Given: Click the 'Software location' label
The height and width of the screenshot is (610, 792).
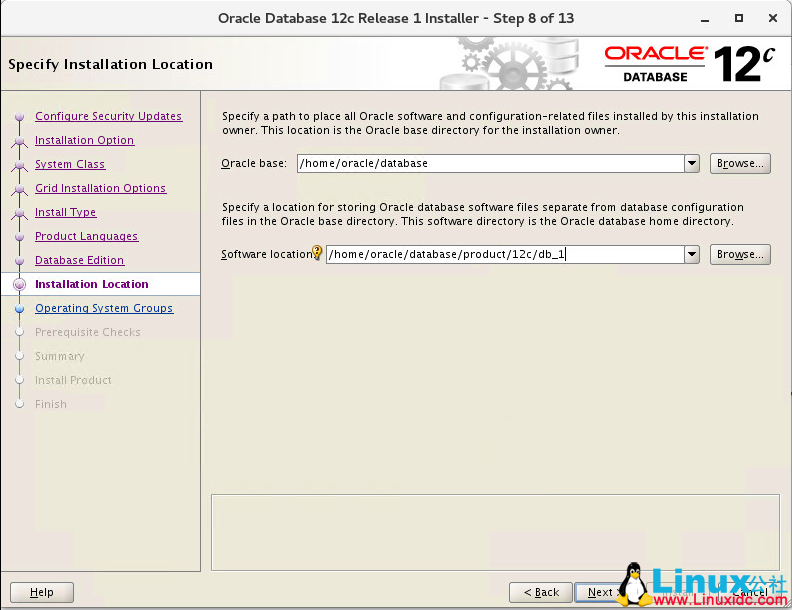Looking at the screenshot, I should click(267, 254).
